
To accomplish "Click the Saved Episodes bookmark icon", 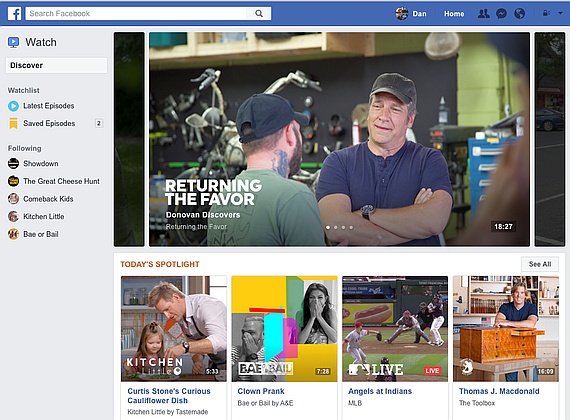I will [13, 123].
